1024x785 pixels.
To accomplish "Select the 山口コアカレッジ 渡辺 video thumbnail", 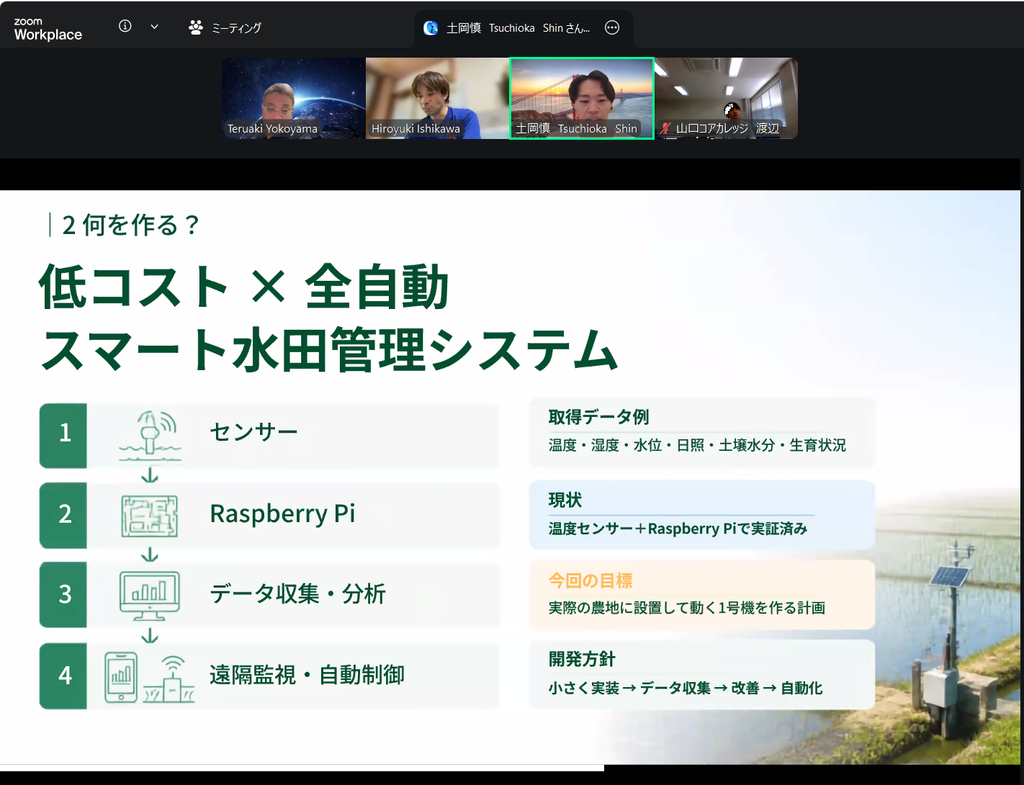I will 726,98.
